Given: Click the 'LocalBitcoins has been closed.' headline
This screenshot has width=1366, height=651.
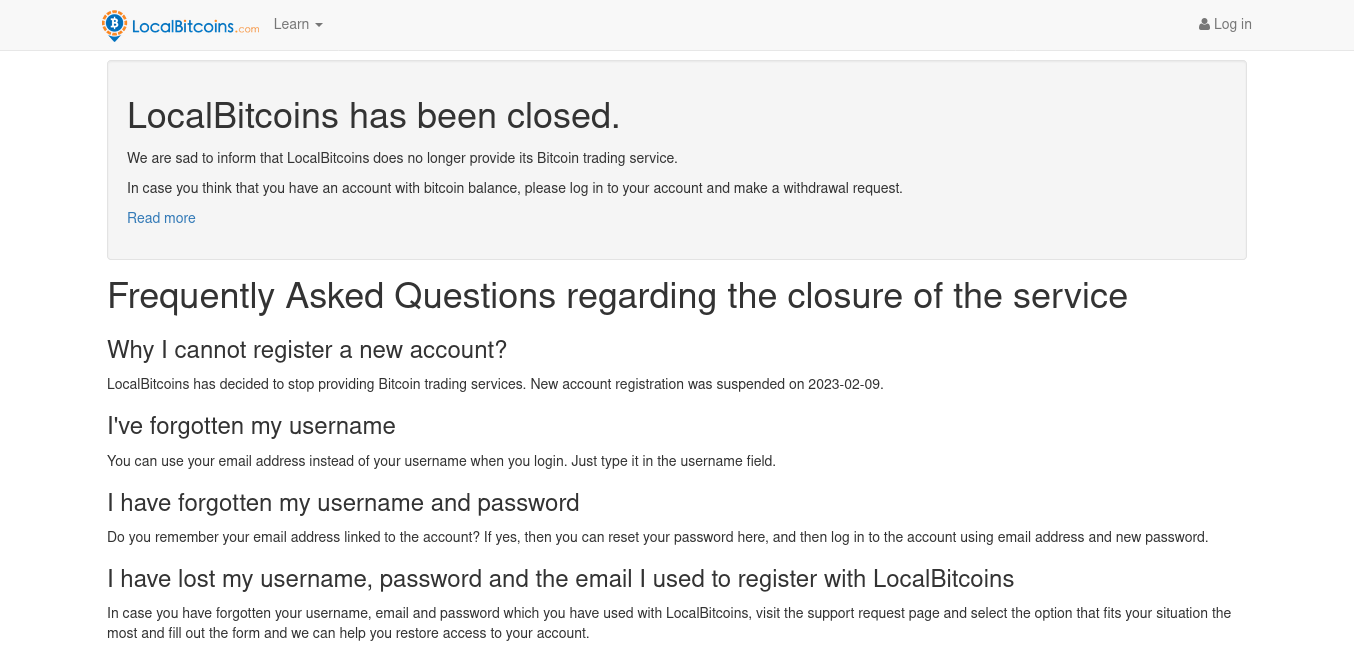Looking at the screenshot, I should tap(374, 116).
